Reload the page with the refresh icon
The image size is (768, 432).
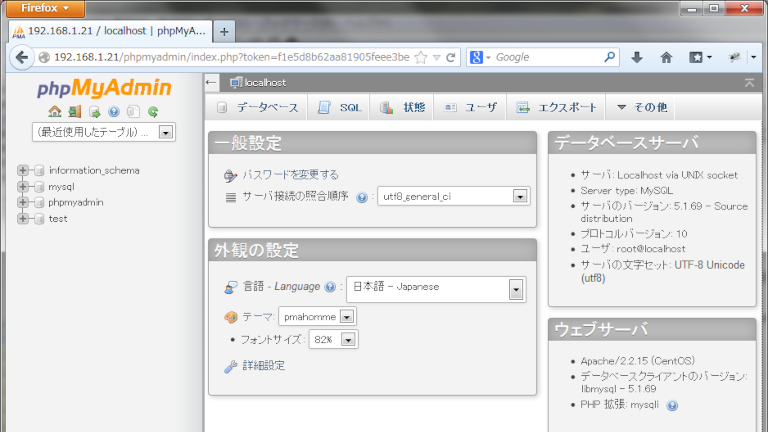[x=451, y=58]
